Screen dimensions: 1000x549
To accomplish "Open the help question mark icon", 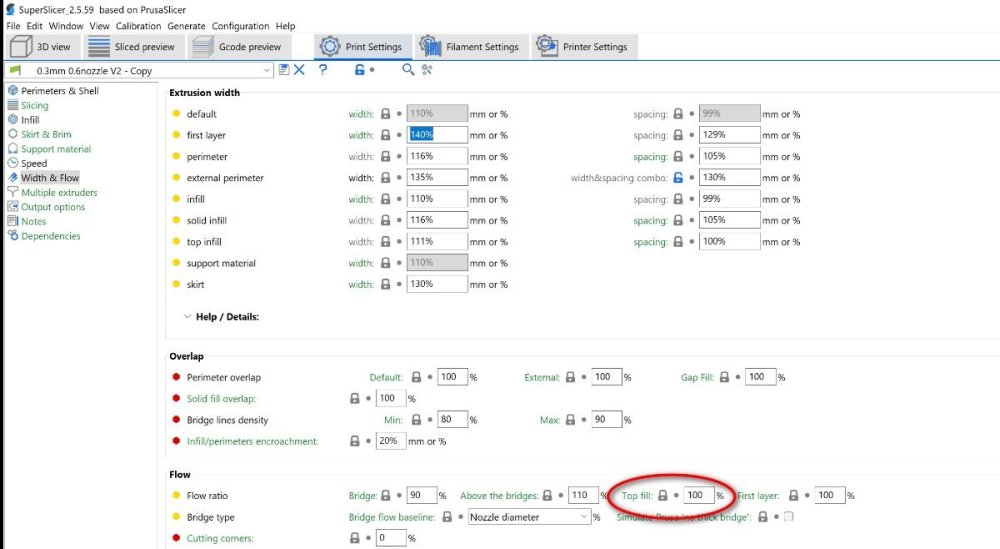I will (x=323, y=70).
